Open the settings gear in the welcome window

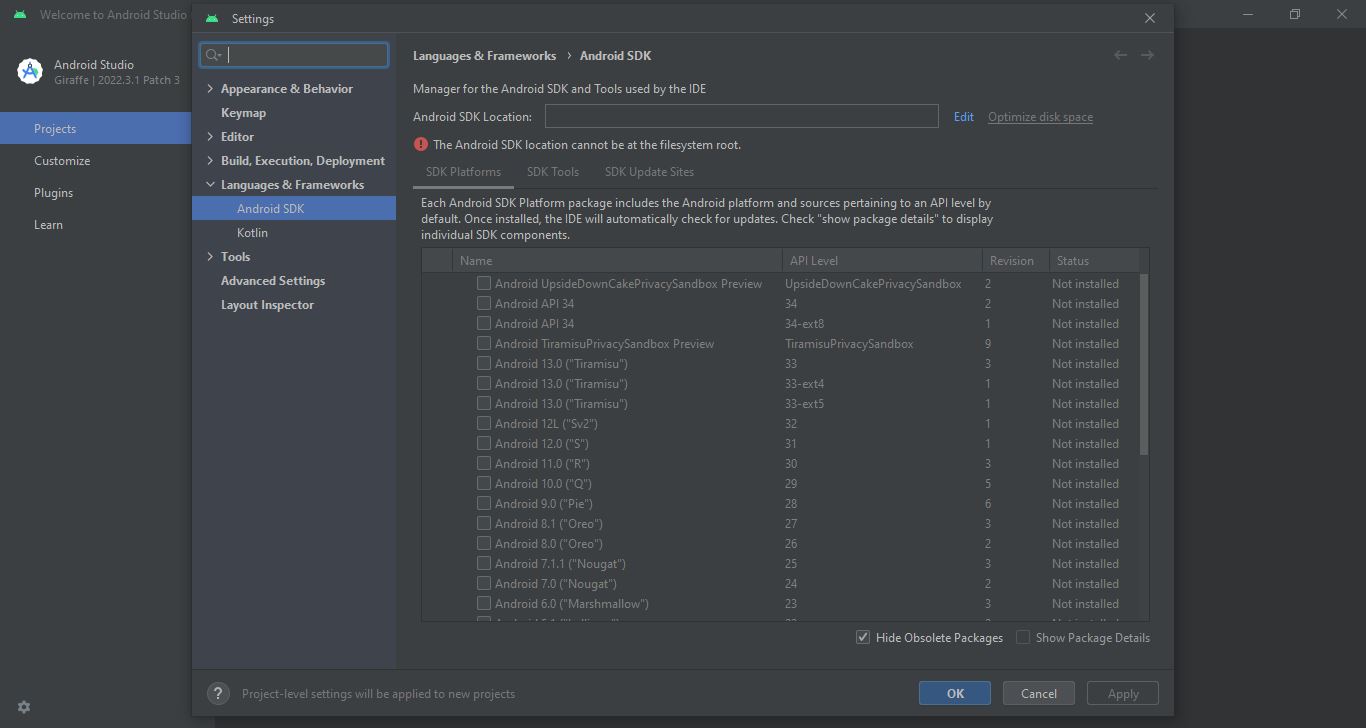[24, 707]
